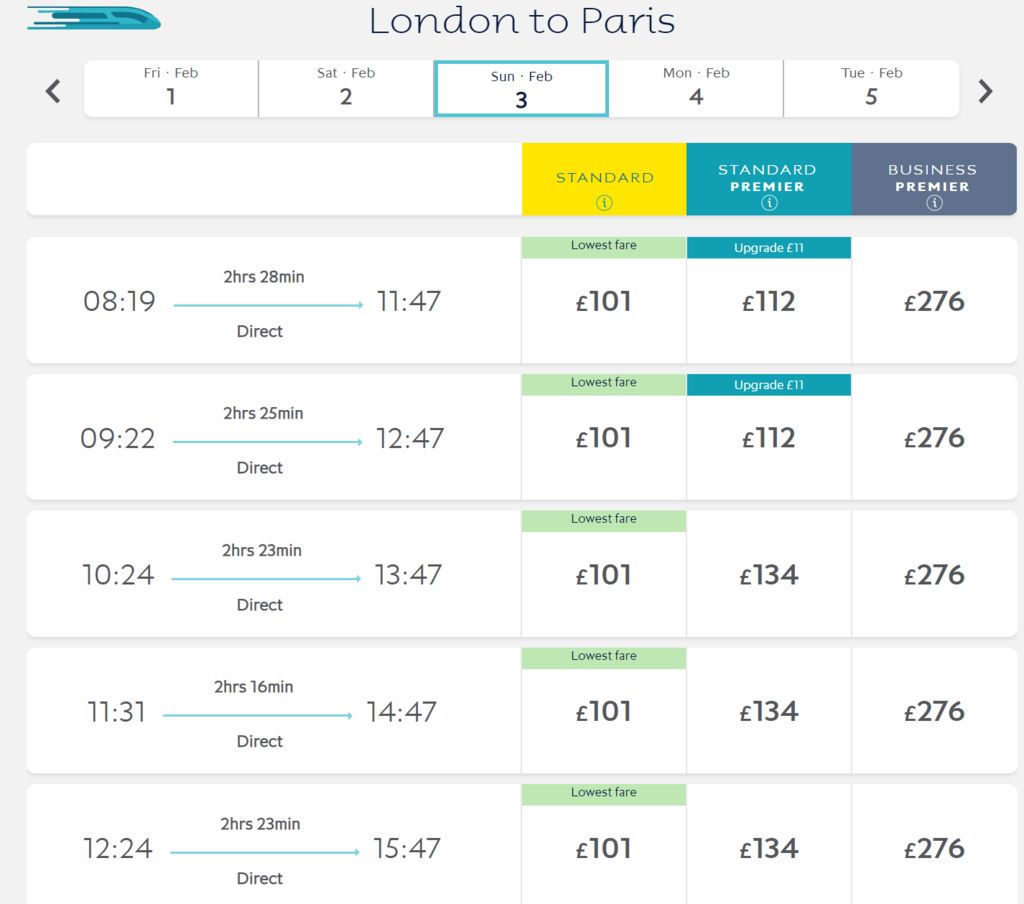Pick £112 Standard Premier on 08:19 train
1024x904 pixels.
(769, 300)
